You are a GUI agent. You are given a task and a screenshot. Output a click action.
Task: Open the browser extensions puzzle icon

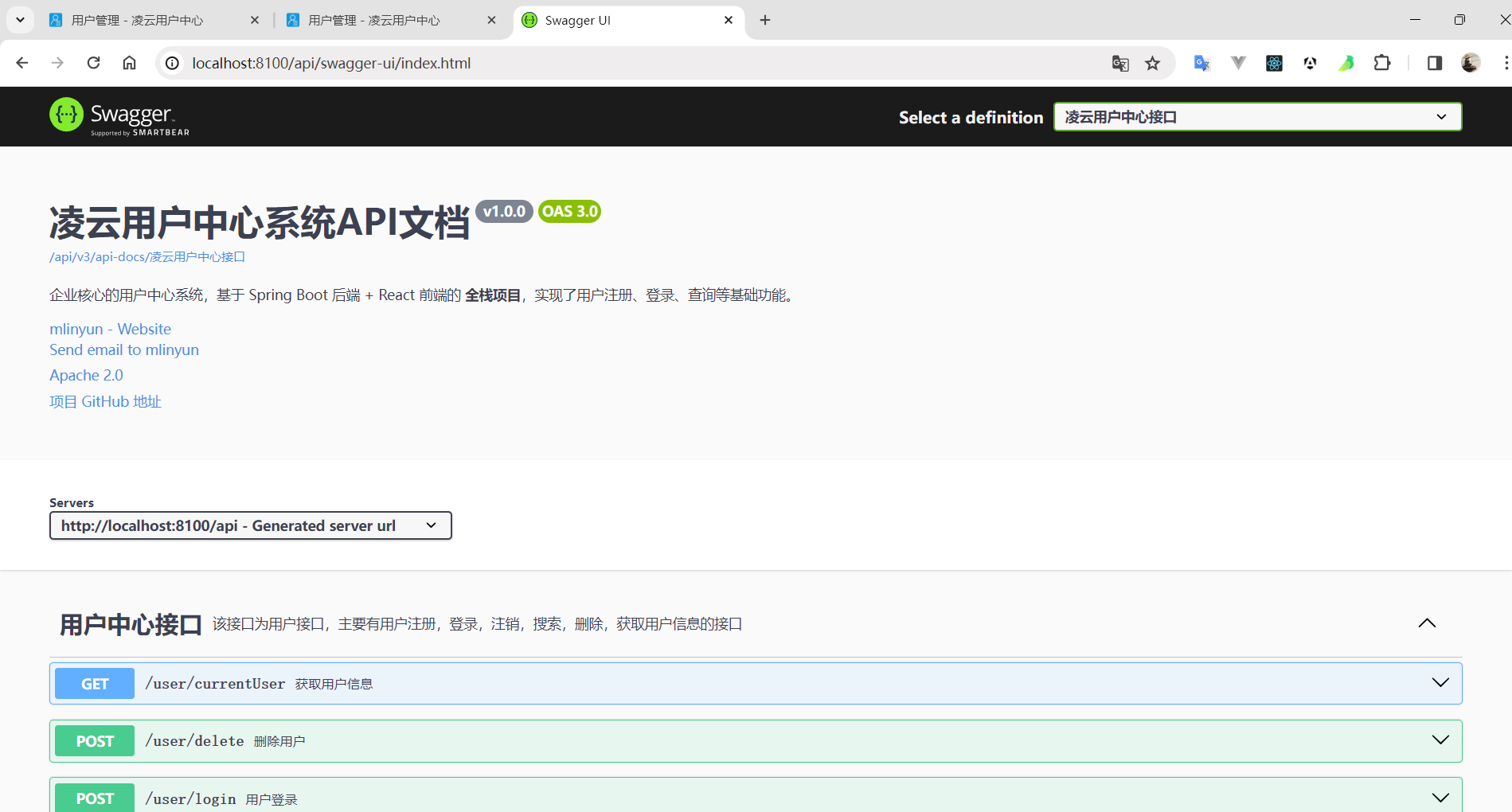coord(1382,63)
